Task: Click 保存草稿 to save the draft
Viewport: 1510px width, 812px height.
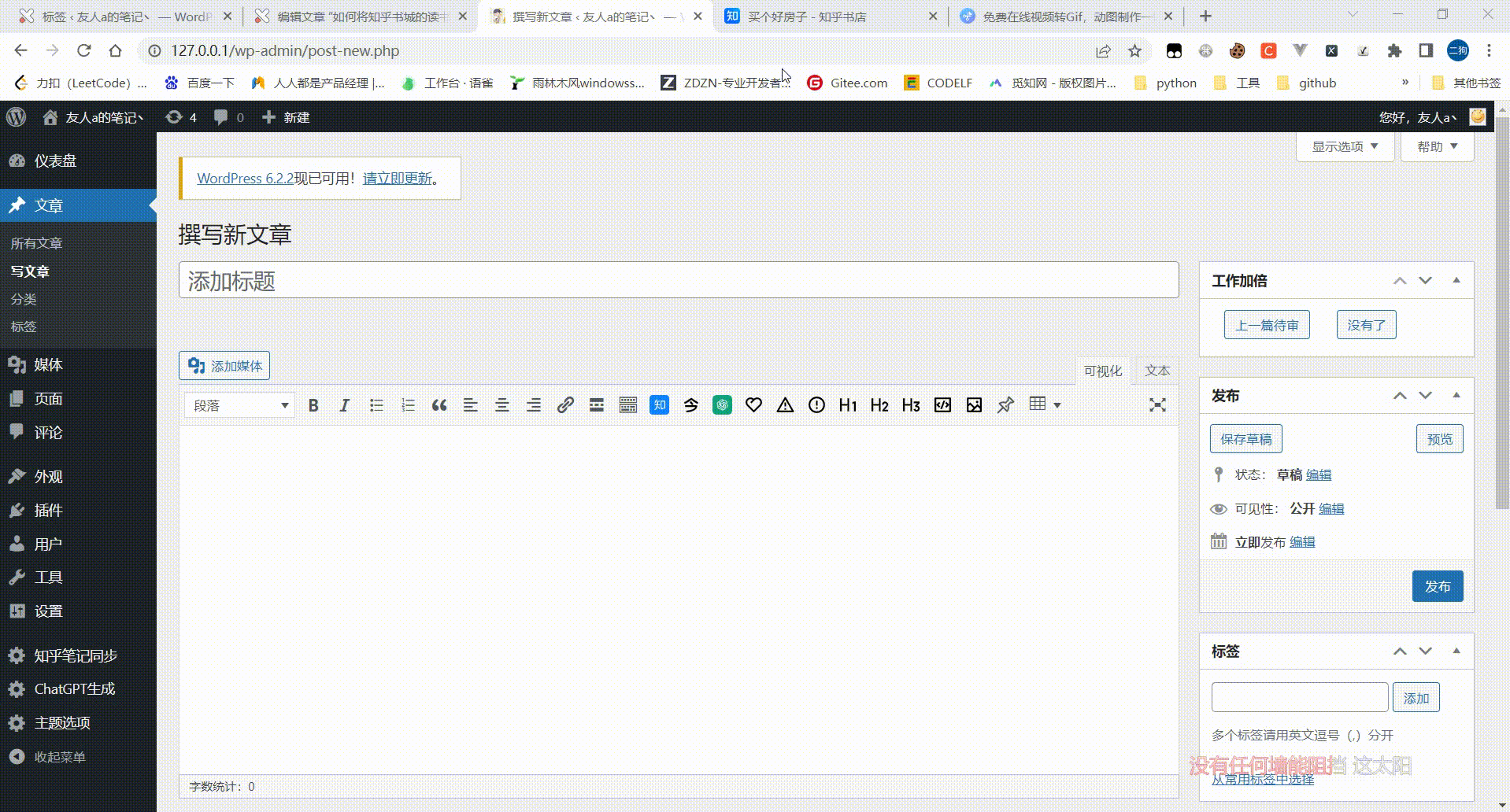Action: (1245, 438)
